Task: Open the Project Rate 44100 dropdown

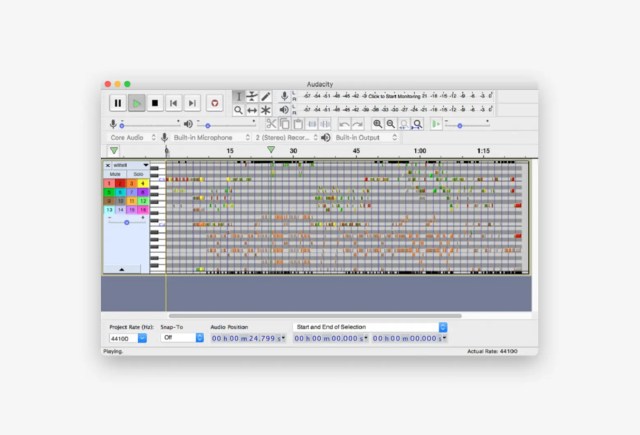Action: coord(128,338)
